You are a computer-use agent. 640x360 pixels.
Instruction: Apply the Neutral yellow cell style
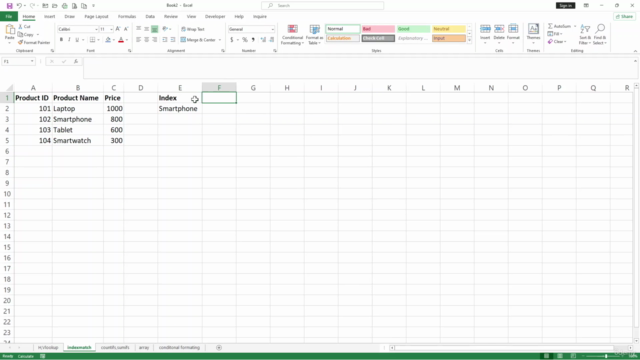(449, 29)
